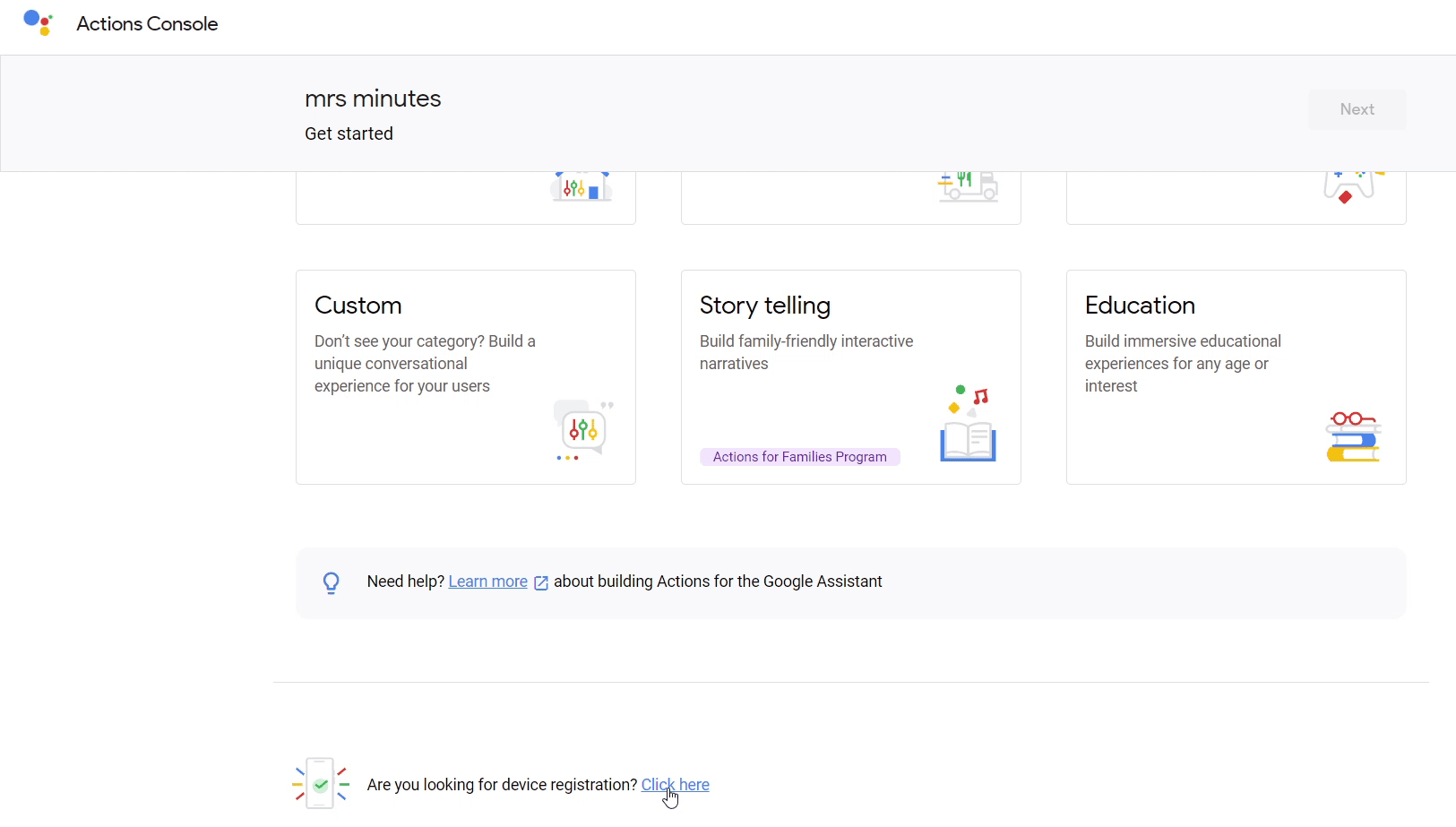The width and height of the screenshot is (1456, 827).
Task: Open the Learn more external link icon
Action: click(x=539, y=582)
